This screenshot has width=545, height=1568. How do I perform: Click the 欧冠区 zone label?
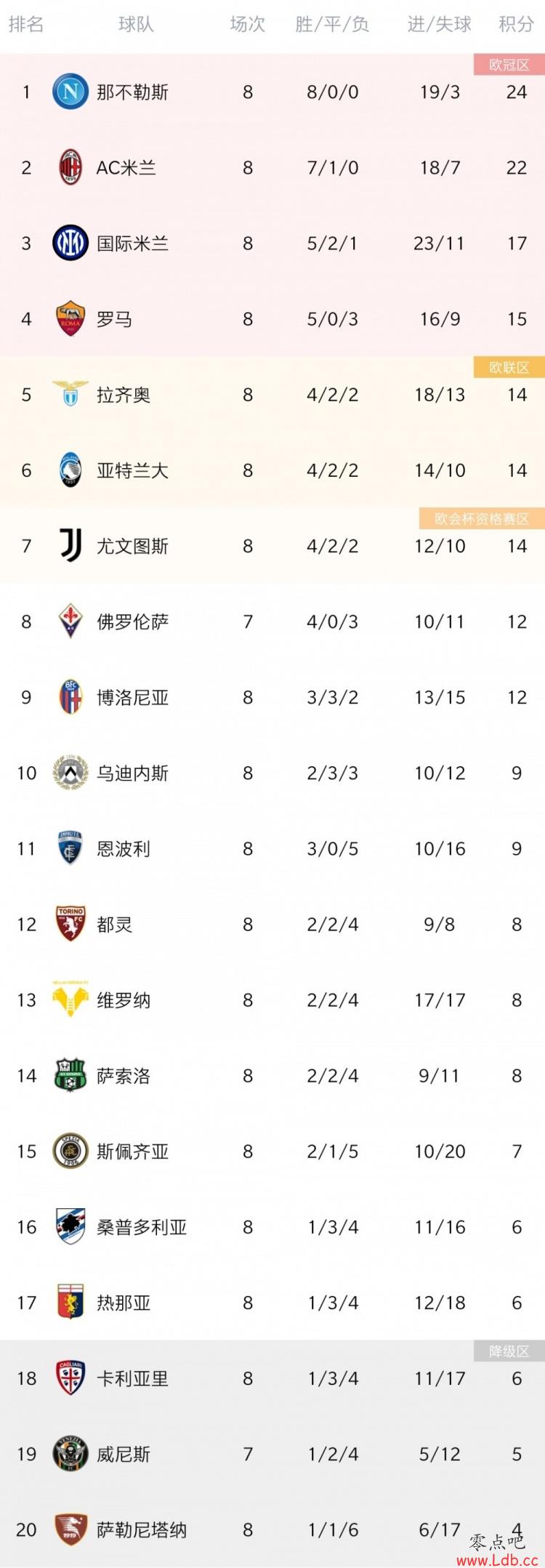[509, 65]
